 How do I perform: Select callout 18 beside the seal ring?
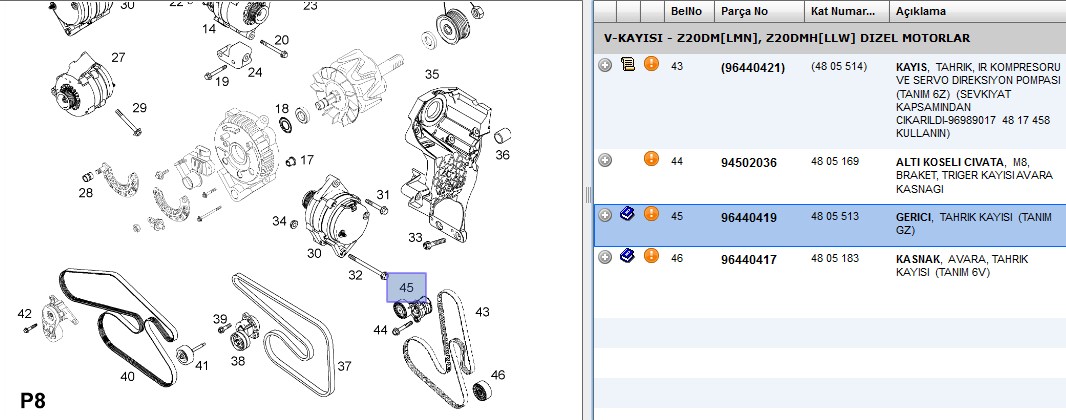282,109
